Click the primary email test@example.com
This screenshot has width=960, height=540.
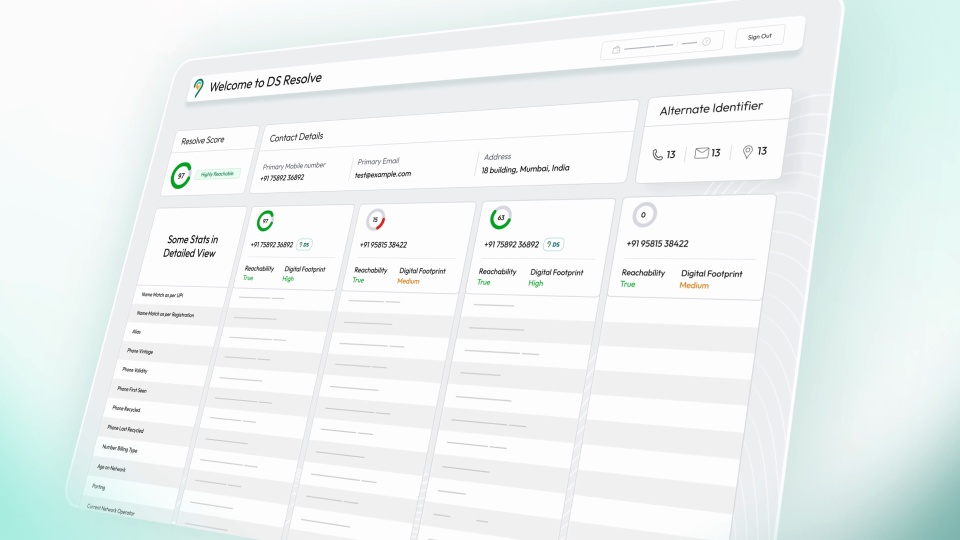pos(383,174)
